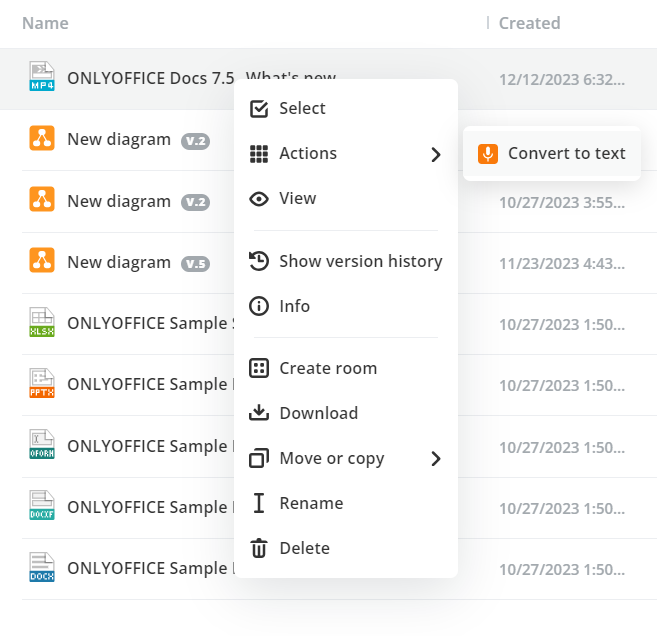Screen dimensions: 657x636
Task: Click the orange microphone Convert to text icon
Action: tap(488, 153)
